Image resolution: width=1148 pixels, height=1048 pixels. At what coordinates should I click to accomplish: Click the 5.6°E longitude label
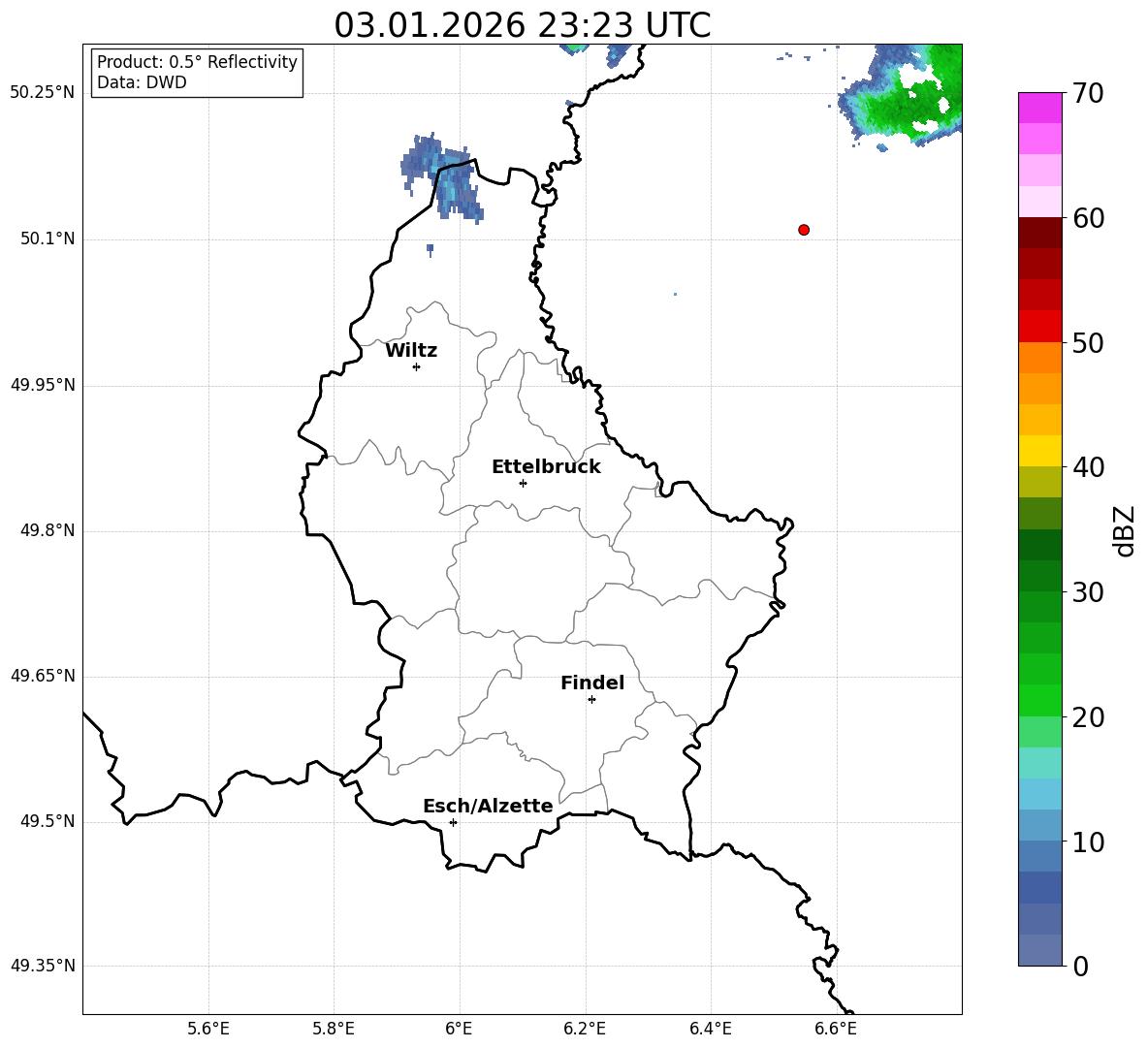pos(208,1029)
